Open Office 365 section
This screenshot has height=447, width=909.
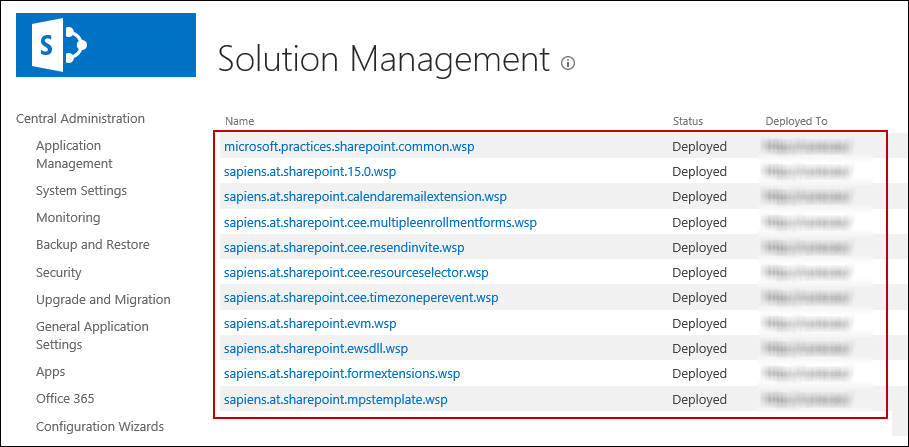click(x=65, y=398)
